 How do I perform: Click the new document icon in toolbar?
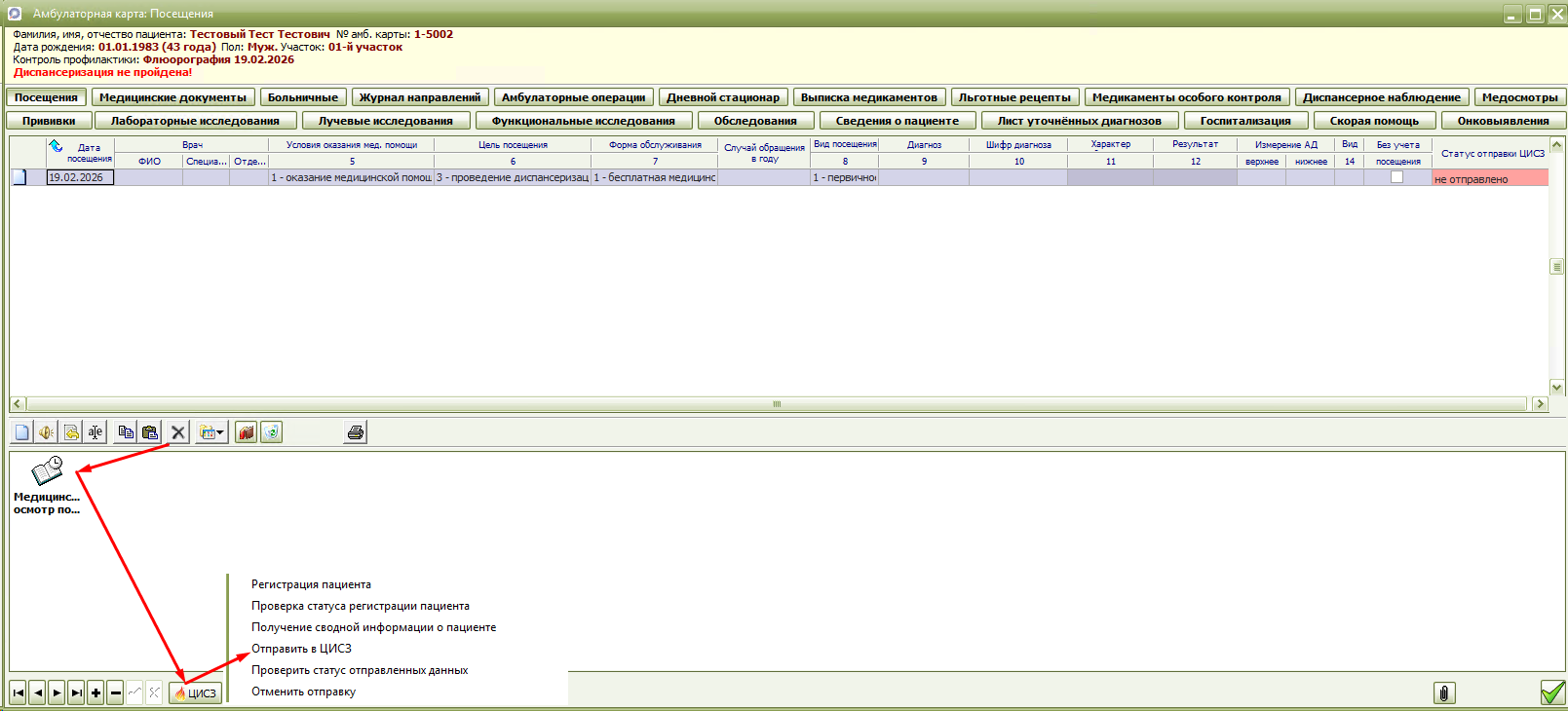tap(21, 432)
